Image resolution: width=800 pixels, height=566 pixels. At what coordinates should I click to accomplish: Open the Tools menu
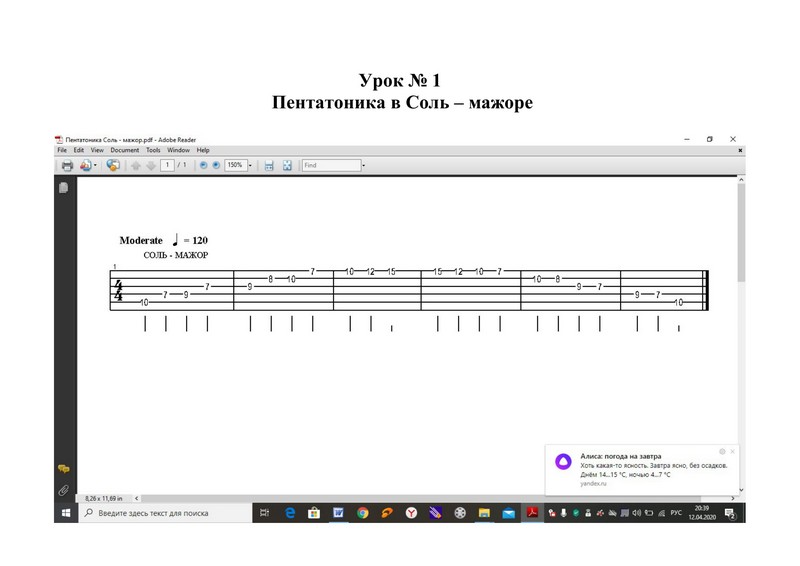(153, 150)
